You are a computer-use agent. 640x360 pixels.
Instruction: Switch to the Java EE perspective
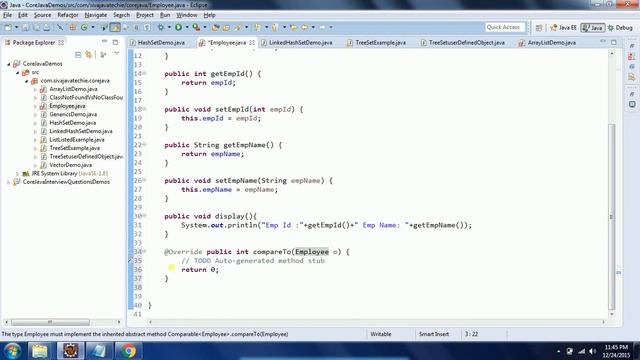(x=563, y=28)
